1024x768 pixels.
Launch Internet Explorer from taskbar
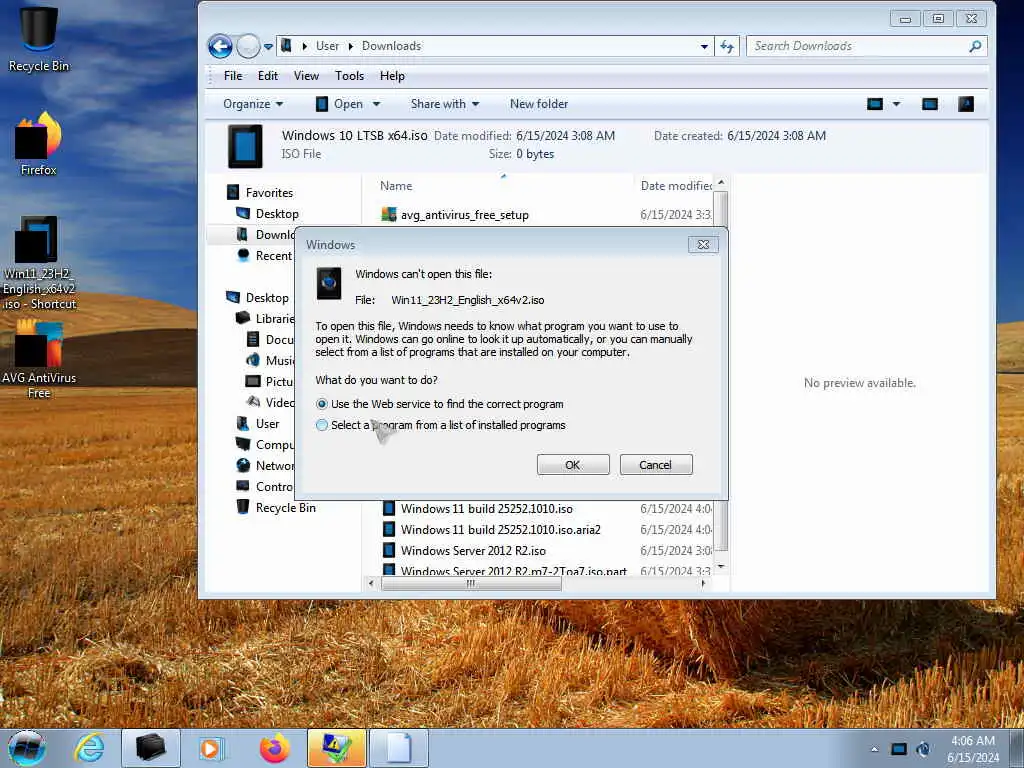click(x=89, y=748)
